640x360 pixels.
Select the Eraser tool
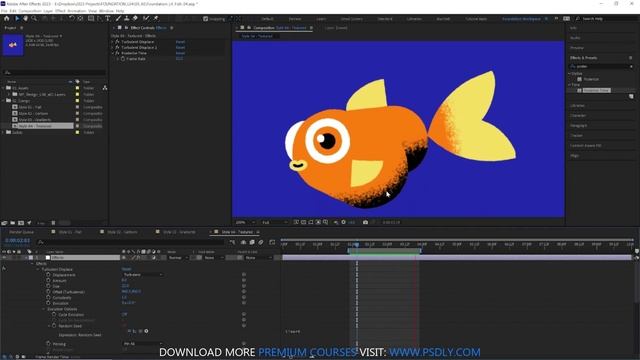coord(135,18)
